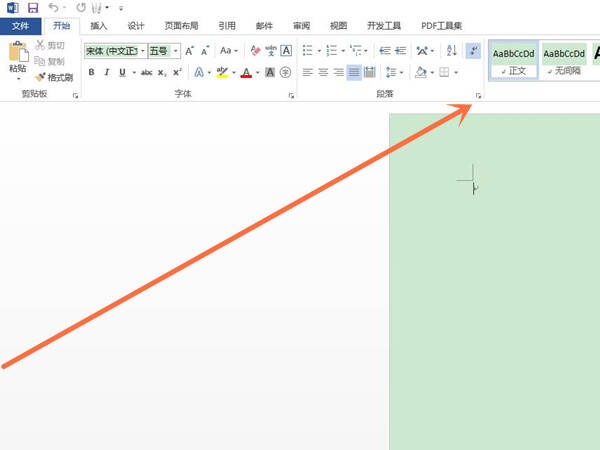Image resolution: width=600 pixels, height=450 pixels.
Task: Open the bullet list dropdown arrow
Action: 319,51
